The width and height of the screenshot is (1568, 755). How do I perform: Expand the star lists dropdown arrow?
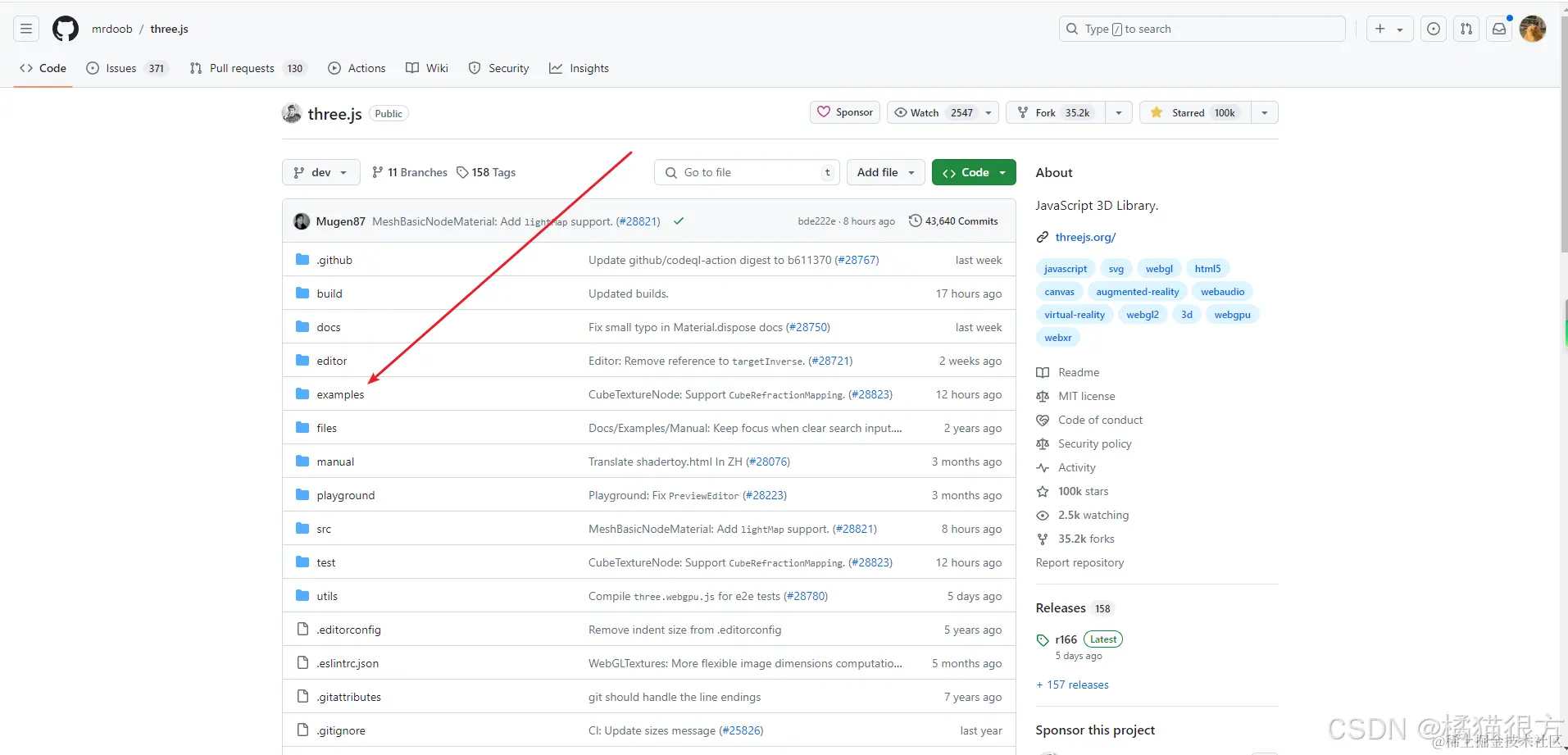point(1265,112)
